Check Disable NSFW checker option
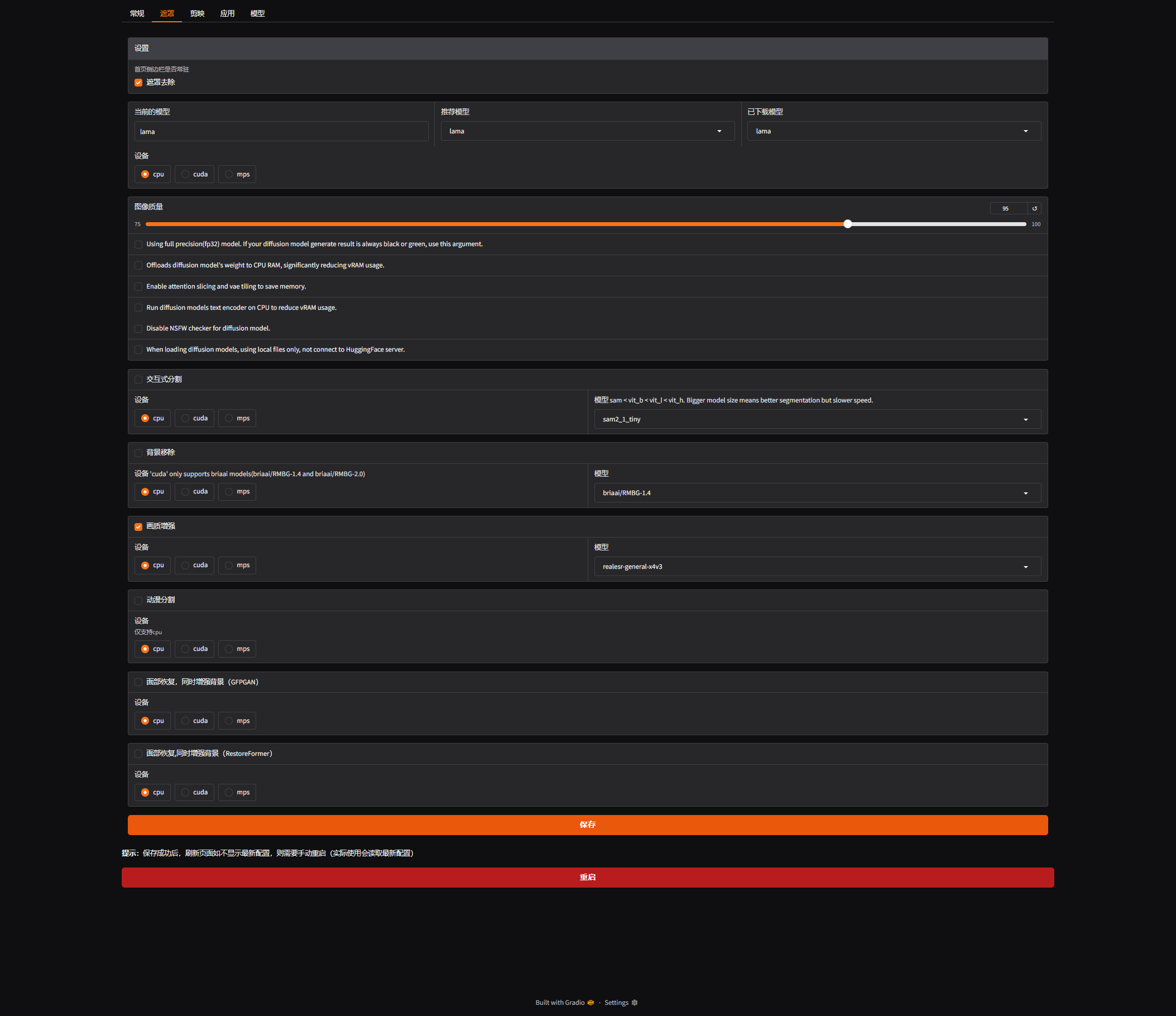Screen dimensions: 1176x1016 point(138,329)
